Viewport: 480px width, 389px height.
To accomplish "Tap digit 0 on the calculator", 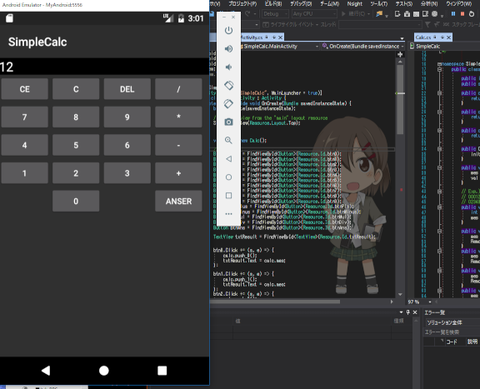I will (76, 201).
